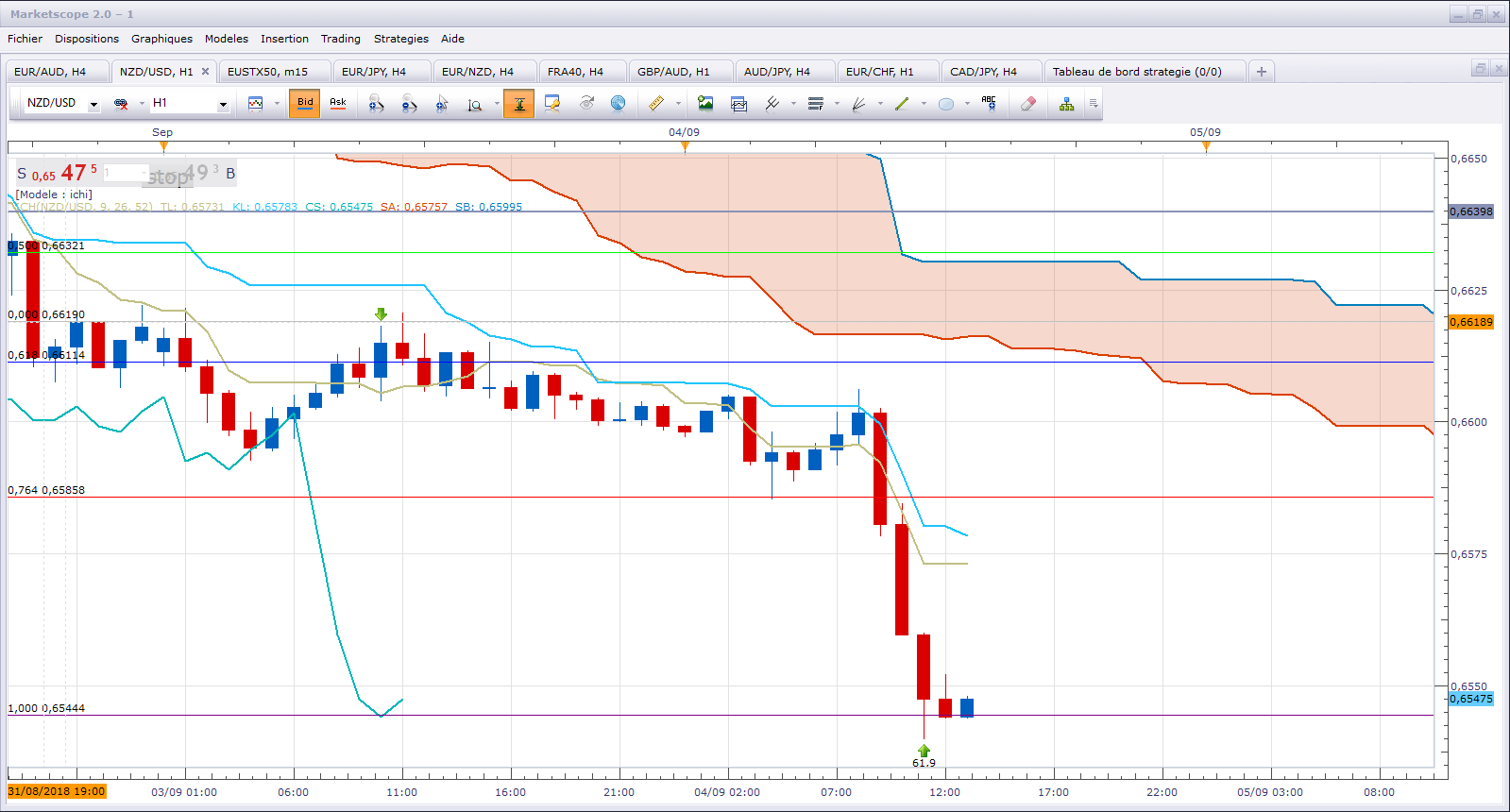The image size is (1510, 812).
Task: Open the Fichier menu
Action: point(25,39)
